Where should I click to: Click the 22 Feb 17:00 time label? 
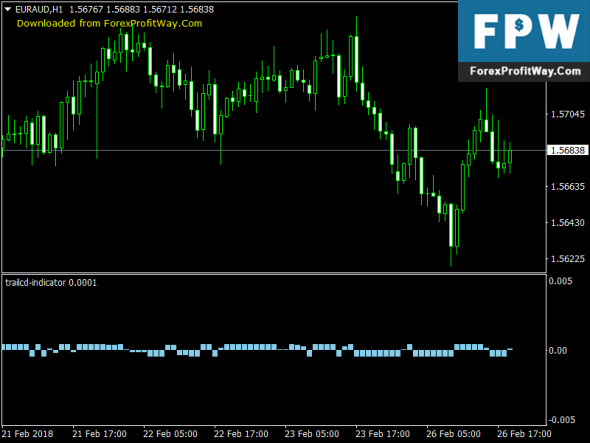pos(241,434)
